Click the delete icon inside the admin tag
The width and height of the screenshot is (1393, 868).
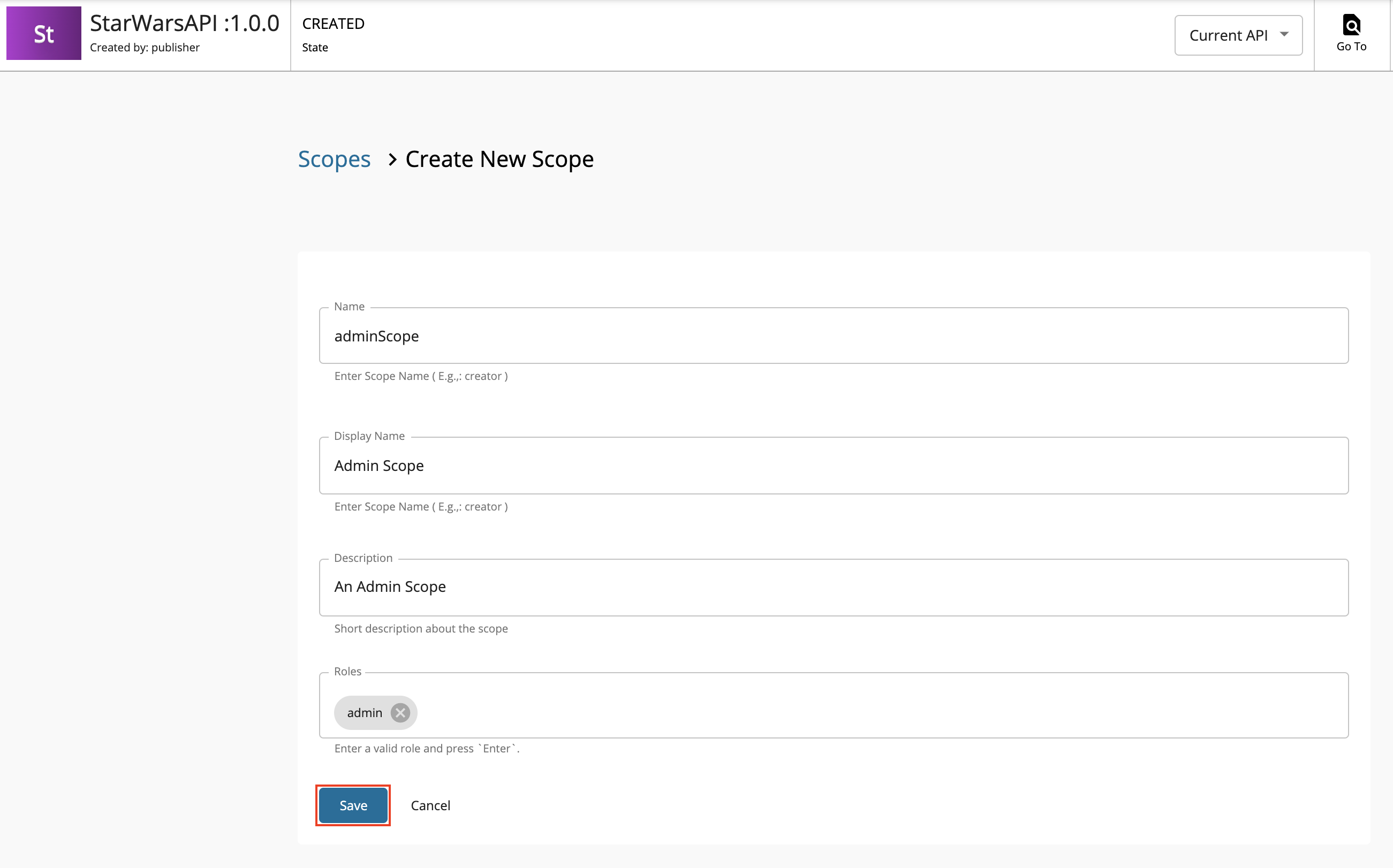[x=400, y=712]
